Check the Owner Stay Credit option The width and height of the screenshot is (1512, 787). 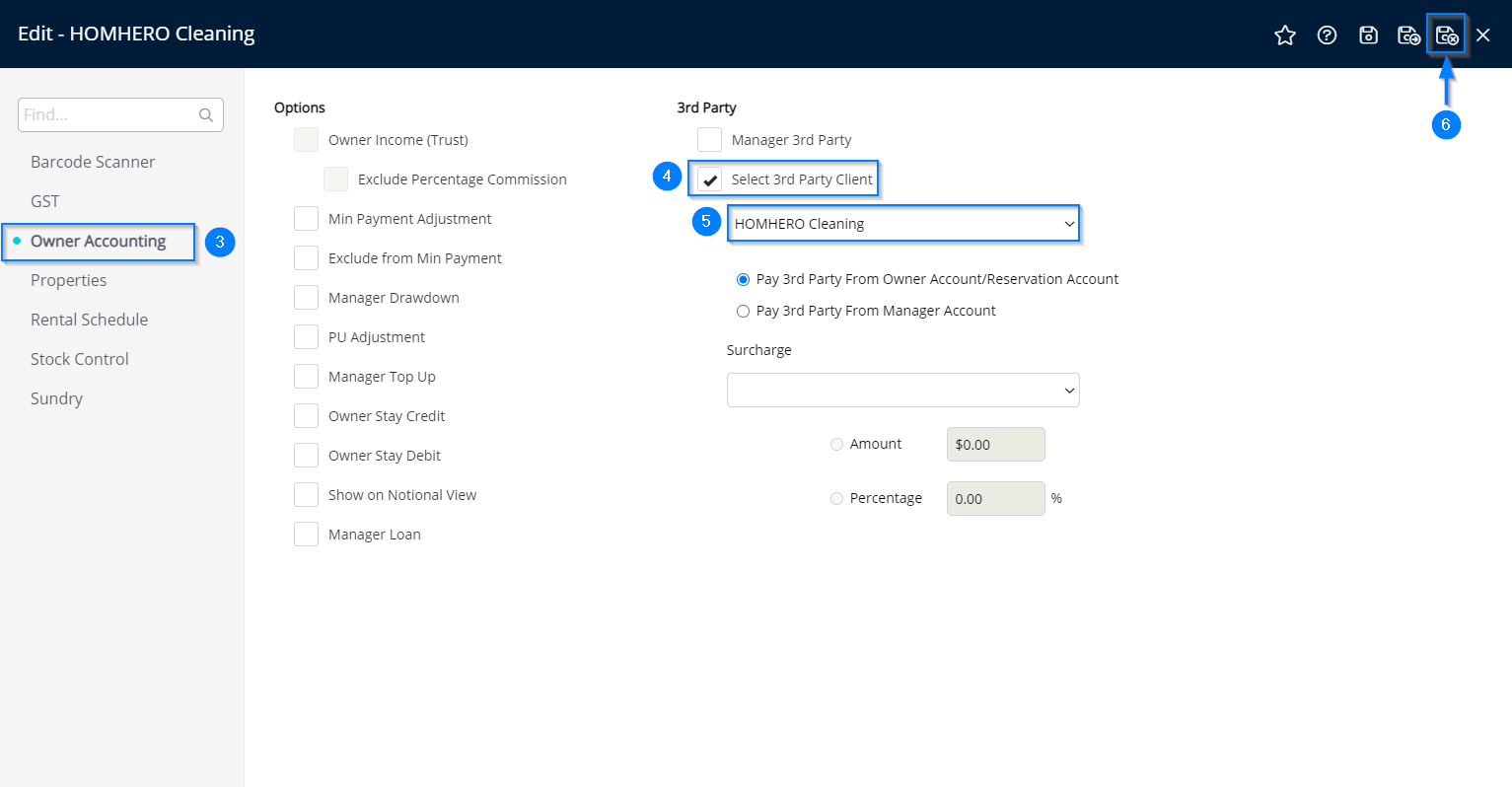[306, 416]
